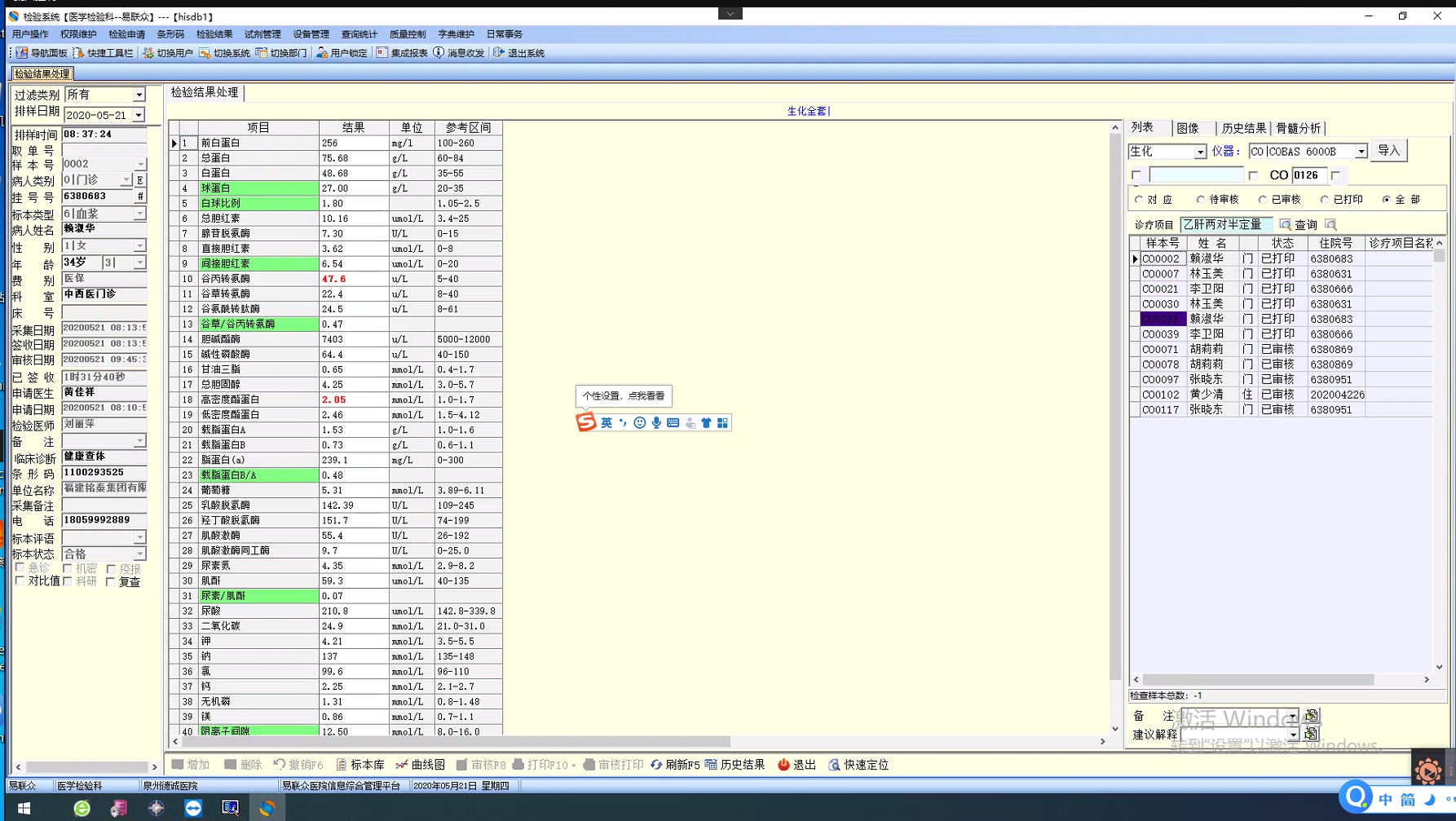The height and width of the screenshot is (821, 1456).
Task: Lock the user with 用户锁定
Action: (x=342, y=53)
